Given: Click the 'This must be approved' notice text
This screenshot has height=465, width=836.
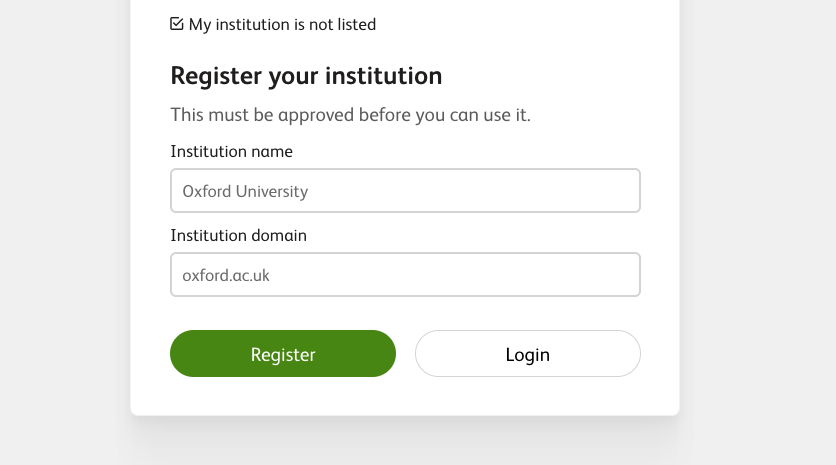Looking at the screenshot, I should pos(350,115).
